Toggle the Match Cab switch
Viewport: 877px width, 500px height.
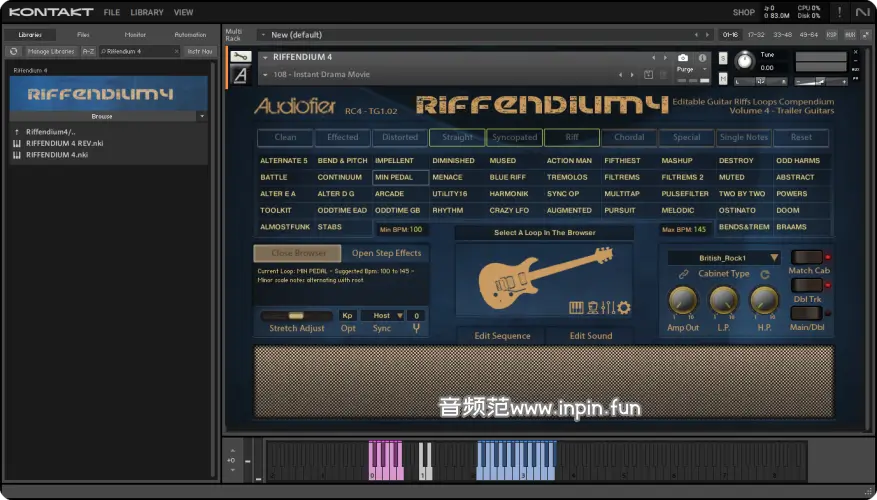coord(806,257)
